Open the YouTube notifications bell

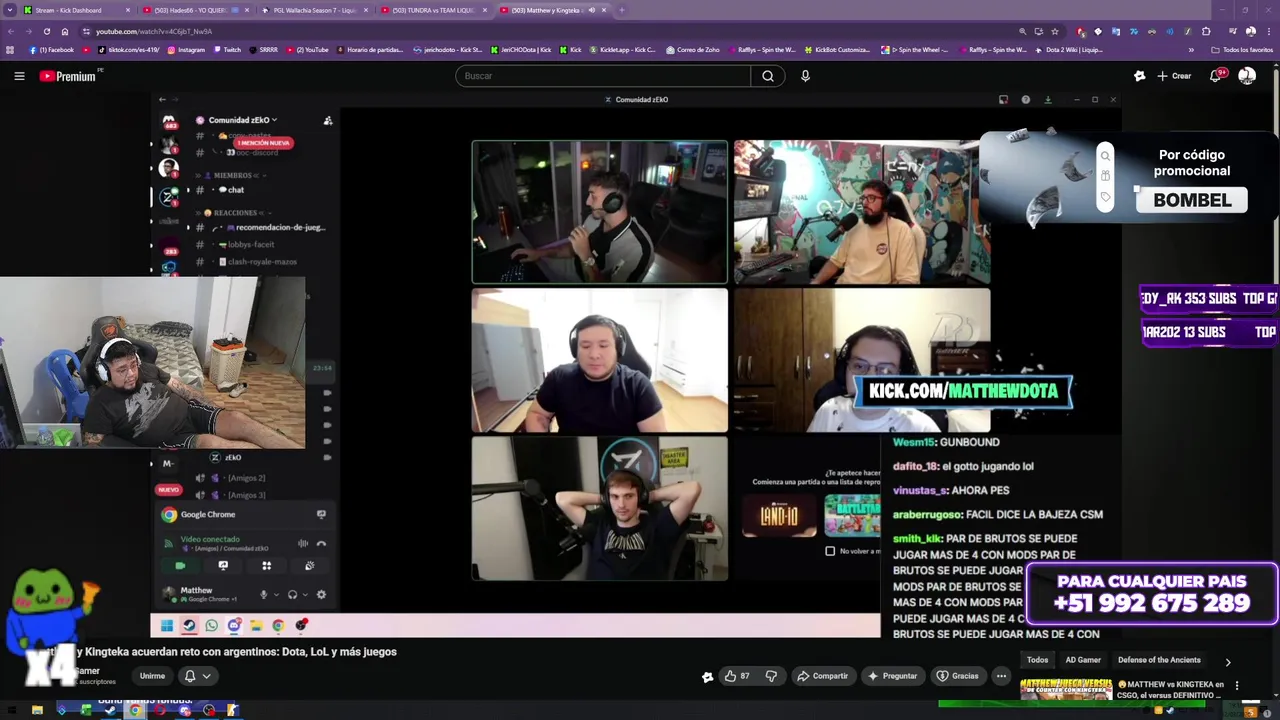[x=1216, y=76]
